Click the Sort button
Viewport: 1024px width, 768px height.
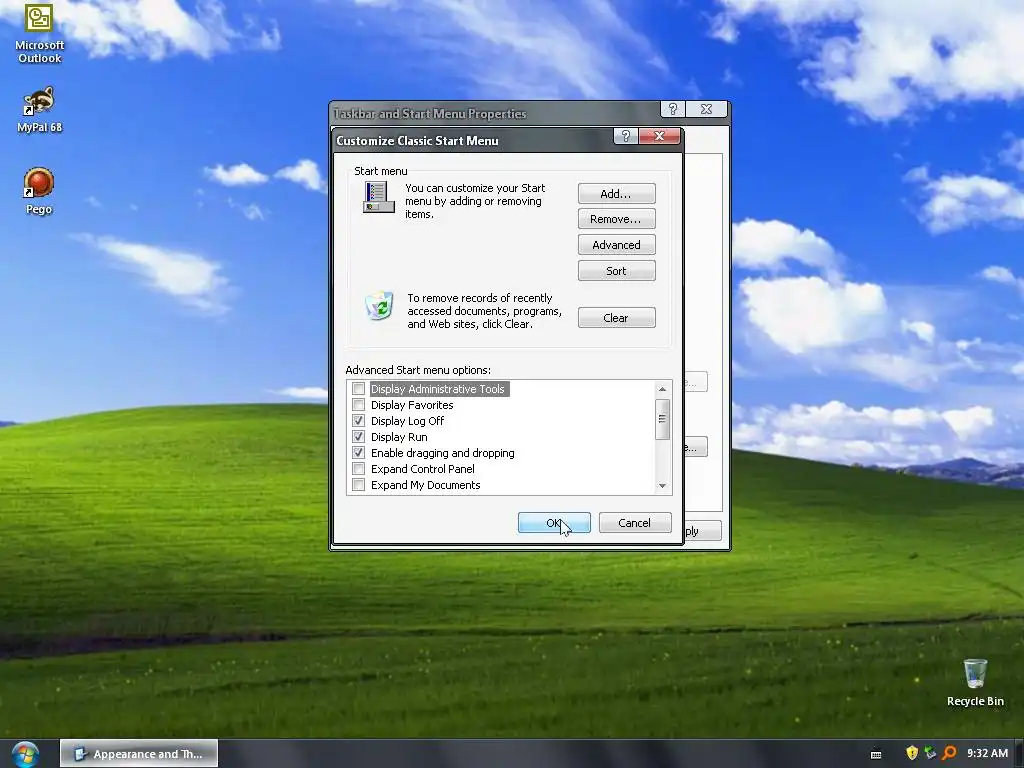[616, 270]
